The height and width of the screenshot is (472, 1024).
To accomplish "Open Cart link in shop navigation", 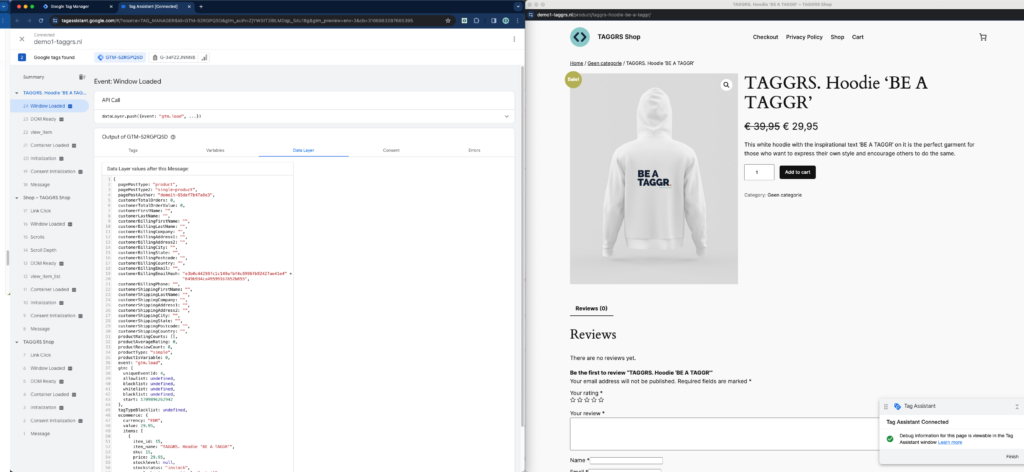I will 857,37.
